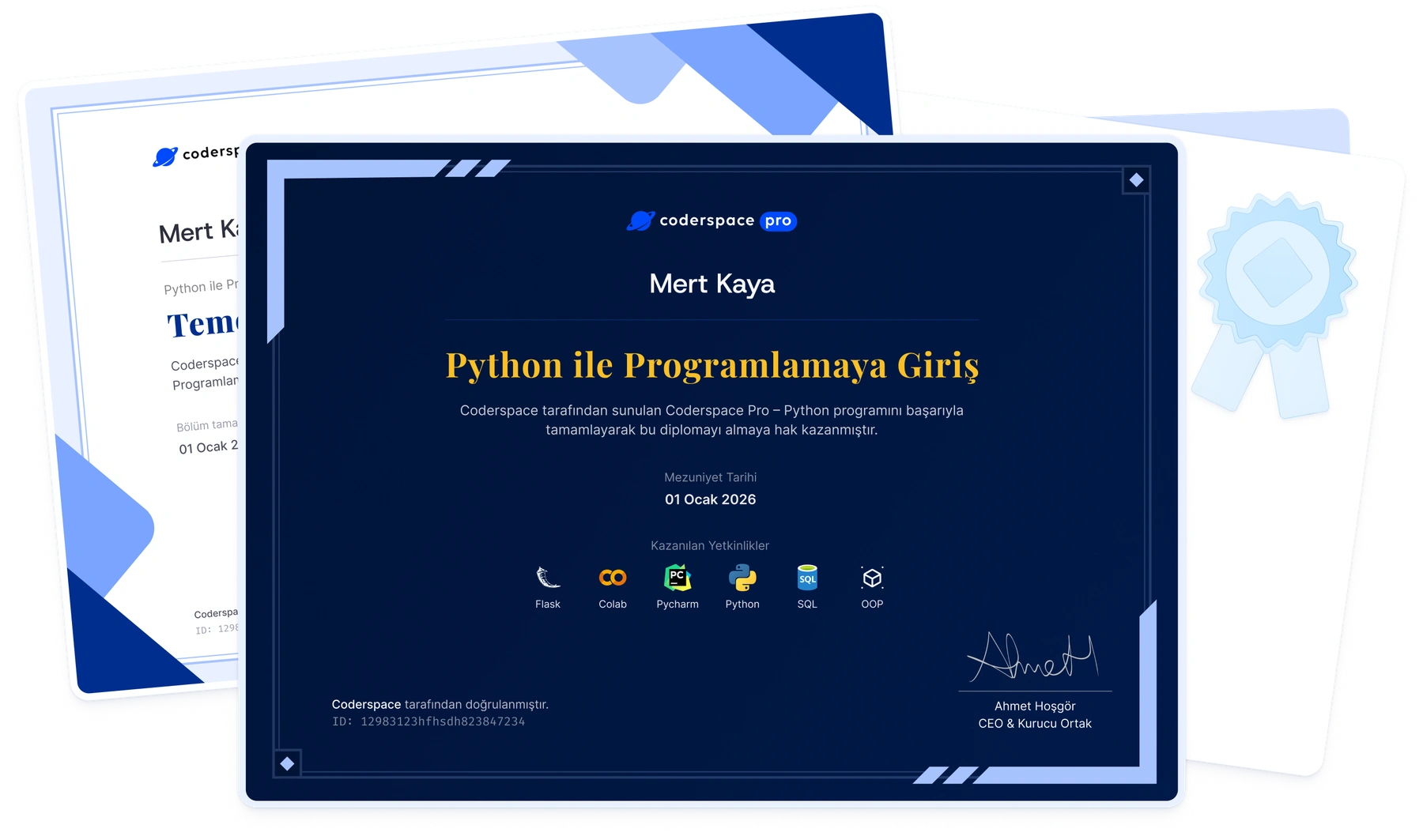Click the CEO & Kurucu Ortak title
The image size is (1423, 840).
coord(1035,723)
